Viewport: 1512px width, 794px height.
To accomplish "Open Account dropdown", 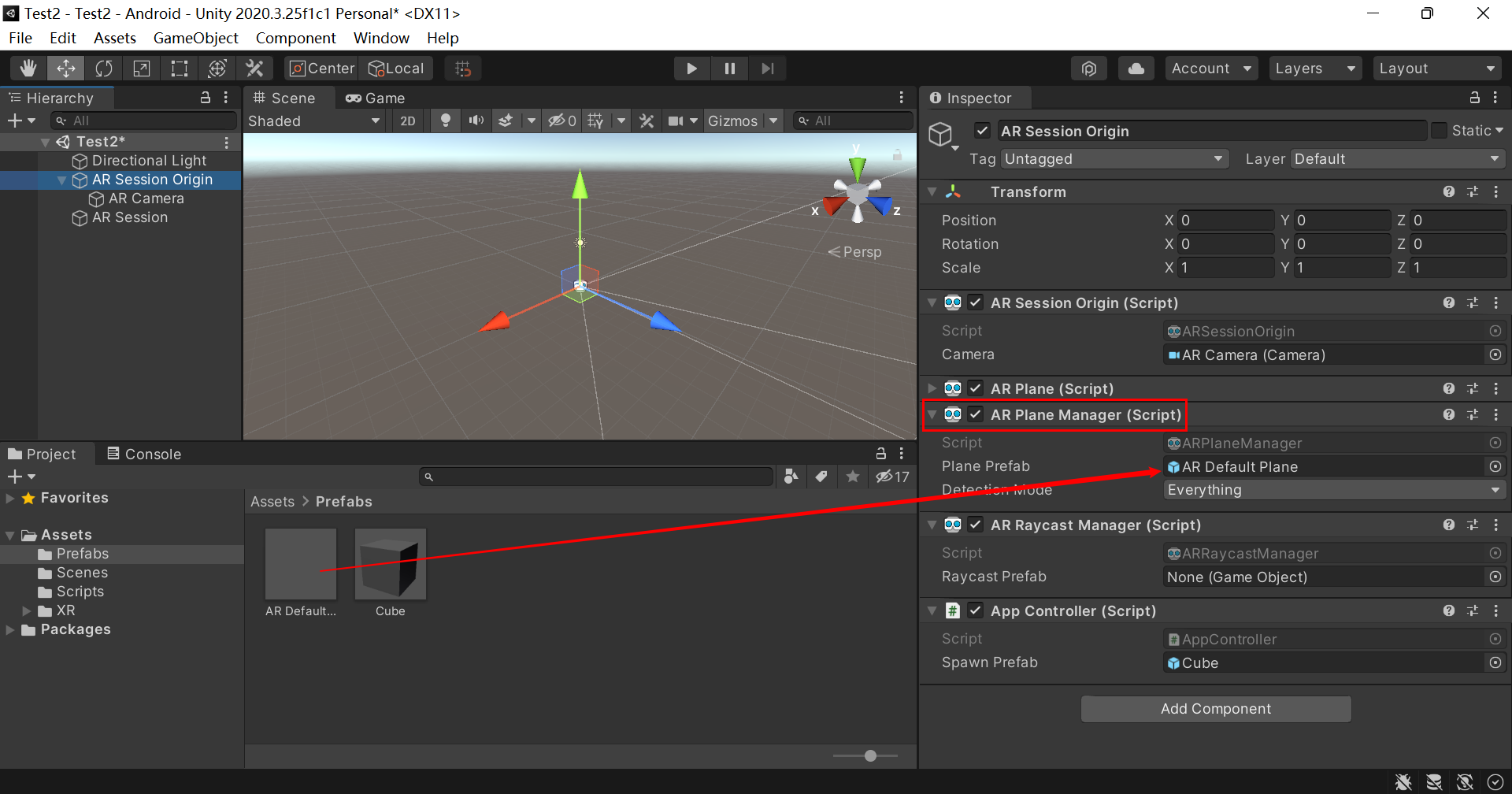I will coord(1211,69).
